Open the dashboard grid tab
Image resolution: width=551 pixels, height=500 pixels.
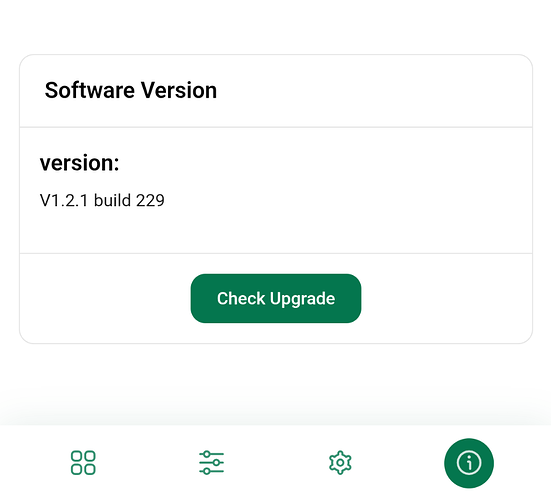pos(83,463)
